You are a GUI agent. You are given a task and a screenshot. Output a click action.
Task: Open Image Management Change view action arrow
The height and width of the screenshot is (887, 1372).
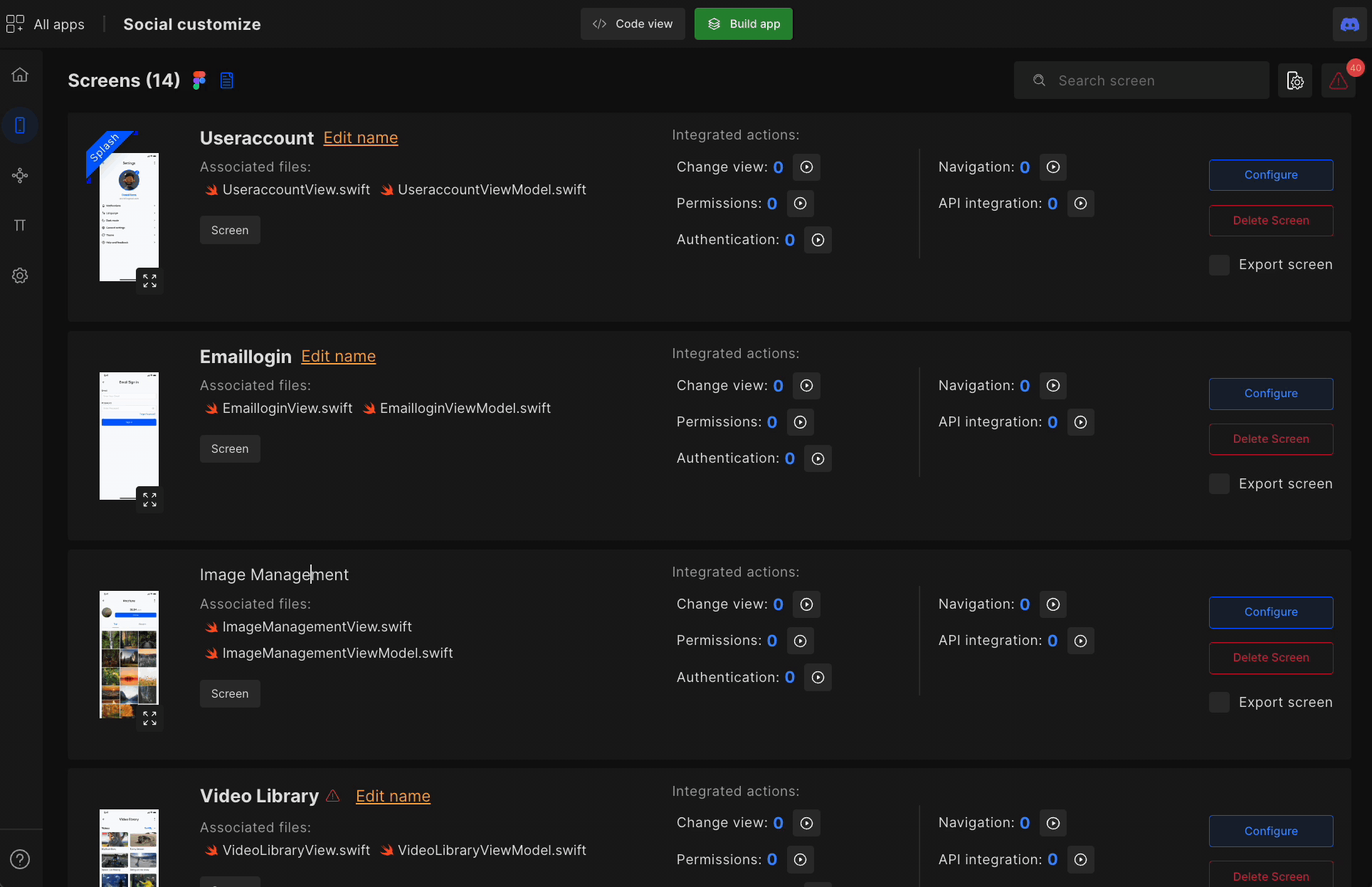806,604
